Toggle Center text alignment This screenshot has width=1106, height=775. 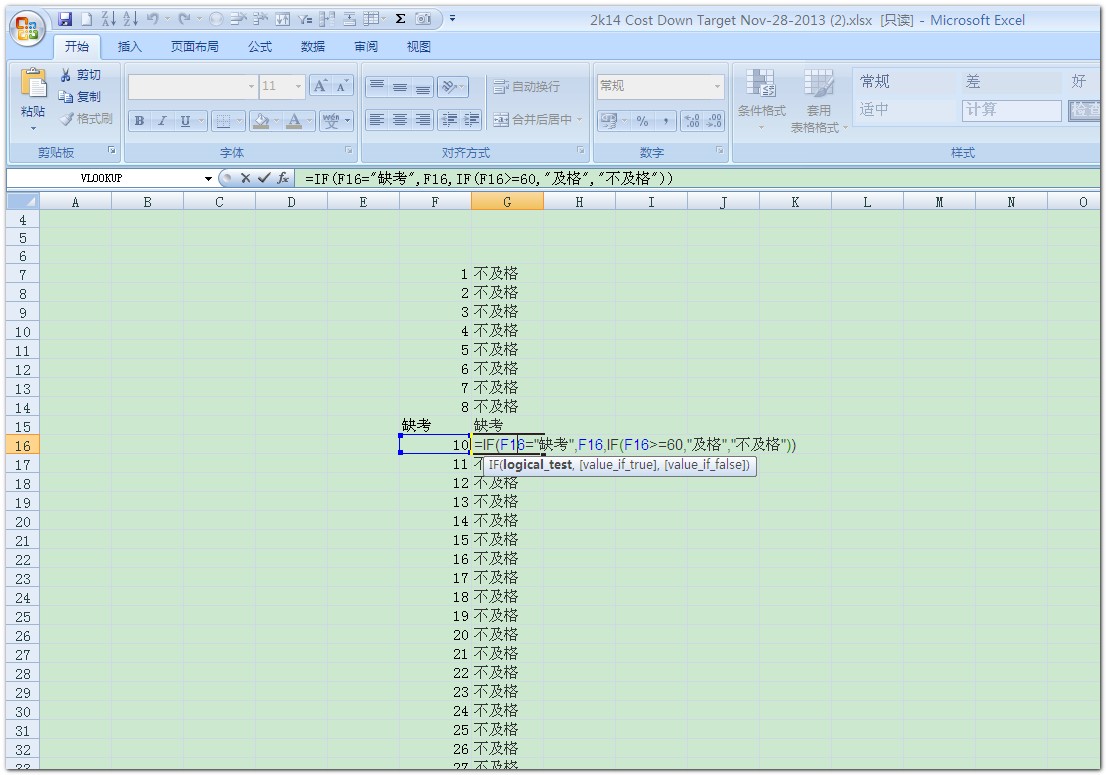400,119
